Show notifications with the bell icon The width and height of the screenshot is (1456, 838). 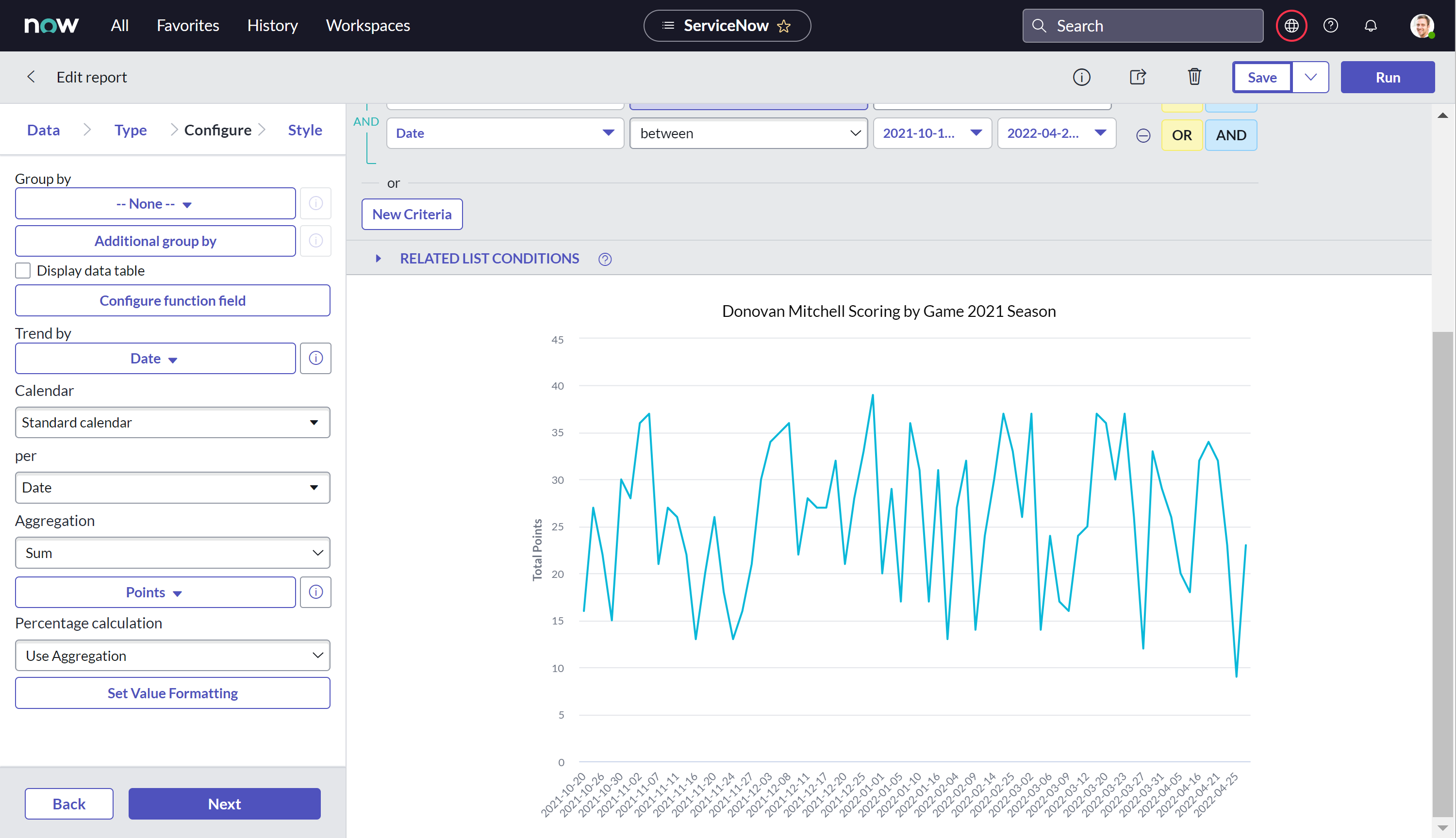pyautogui.click(x=1371, y=26)
